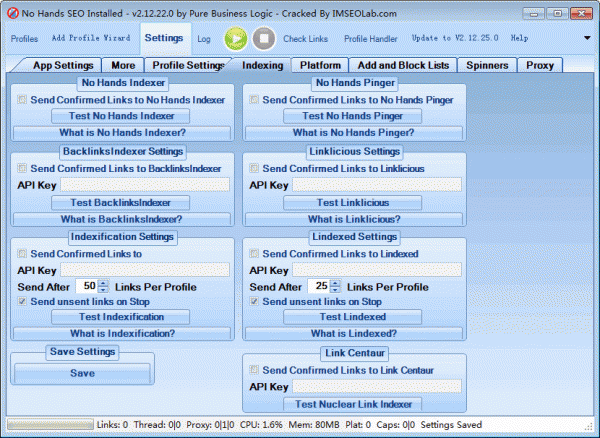Image resolution: width=600 pixels, height=438 pixels.
Task: Switch to the Spinners tab
Action: 487,65
